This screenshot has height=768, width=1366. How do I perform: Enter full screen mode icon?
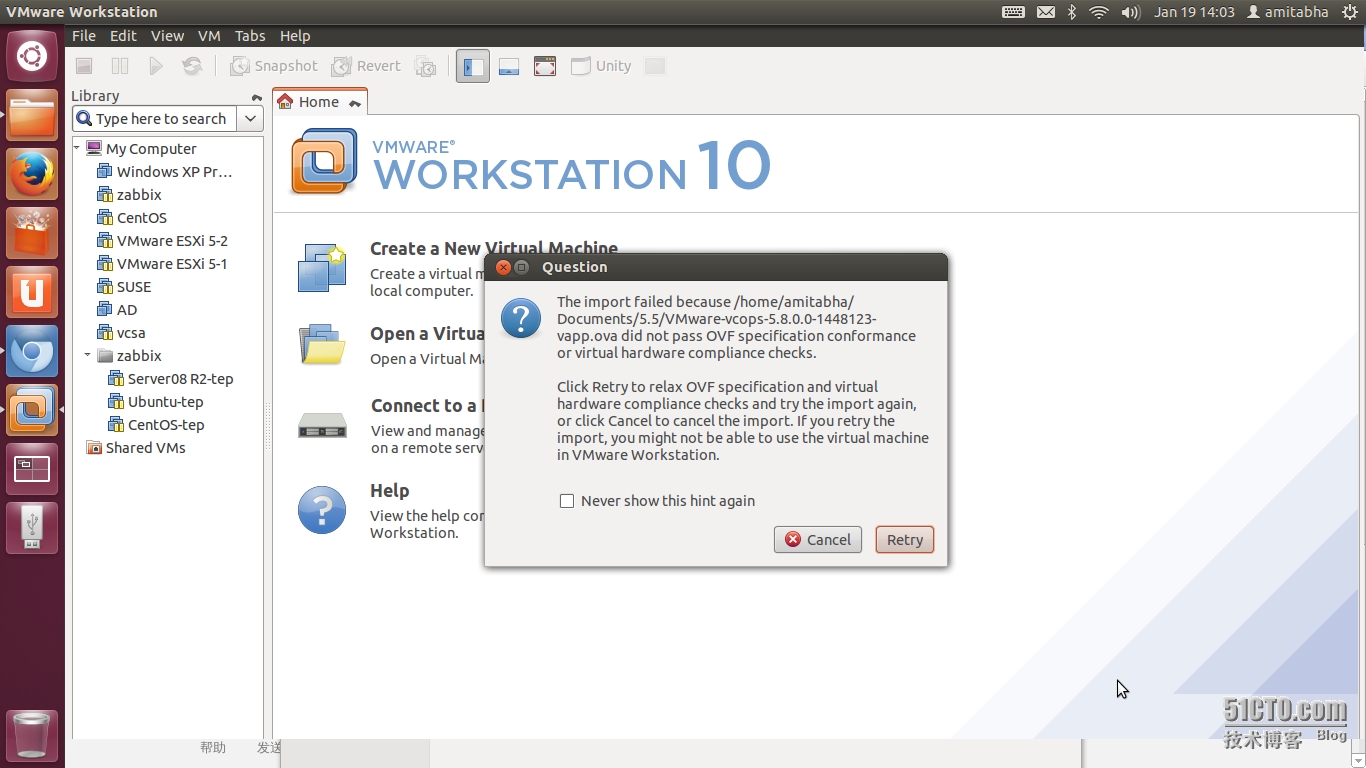tap(545, 66)
